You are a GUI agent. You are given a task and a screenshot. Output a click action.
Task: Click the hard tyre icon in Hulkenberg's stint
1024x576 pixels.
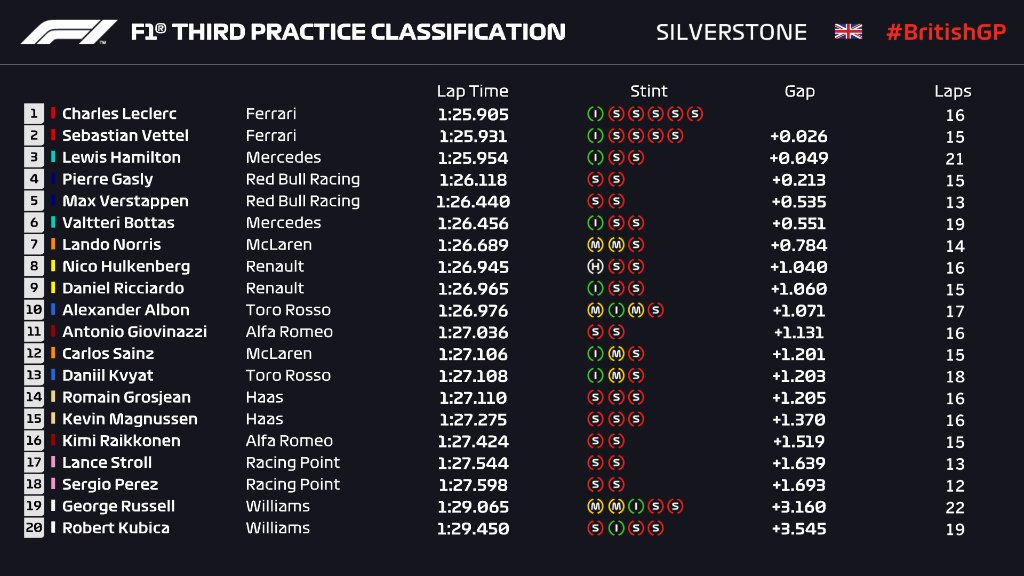pyautogui.click(x=594, y=267)
